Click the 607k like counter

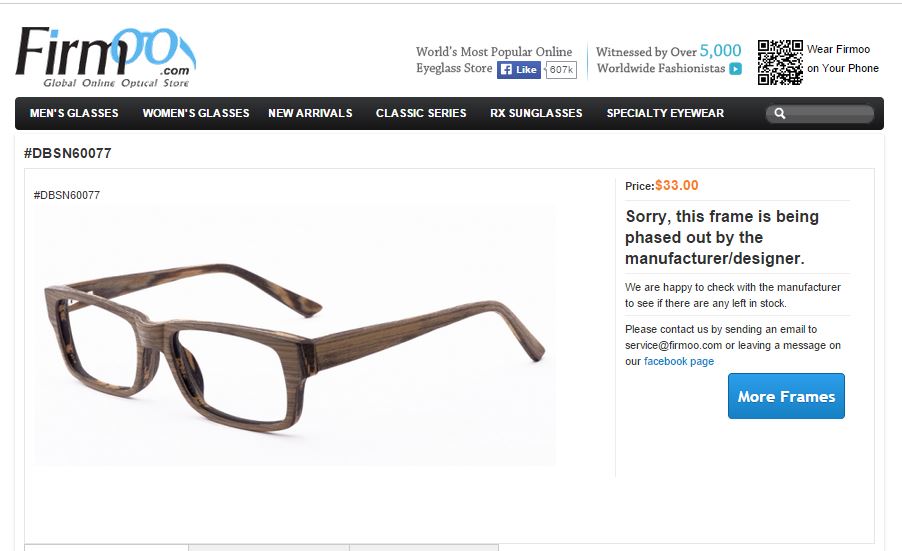[561, 70]
